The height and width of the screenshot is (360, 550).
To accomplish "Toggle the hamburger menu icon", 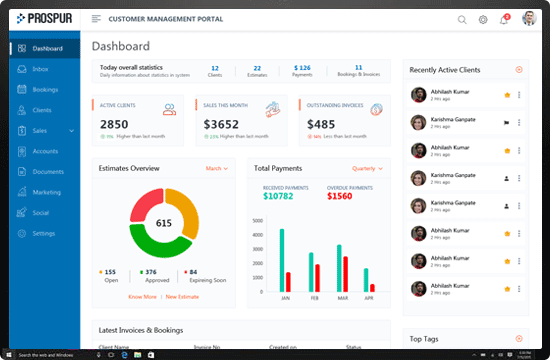I will [x=96, y=19].
